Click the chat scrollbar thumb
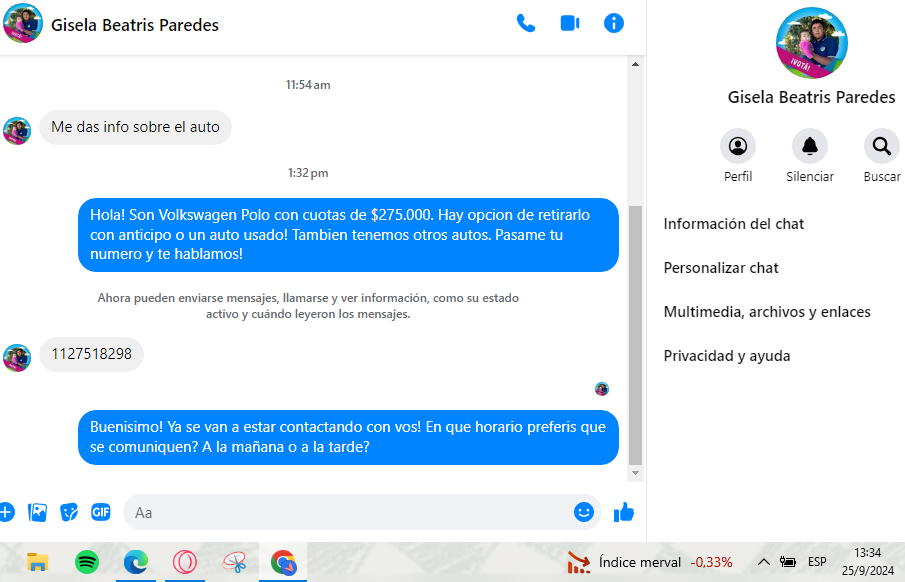905x582 pixels. tap(635, 335)
